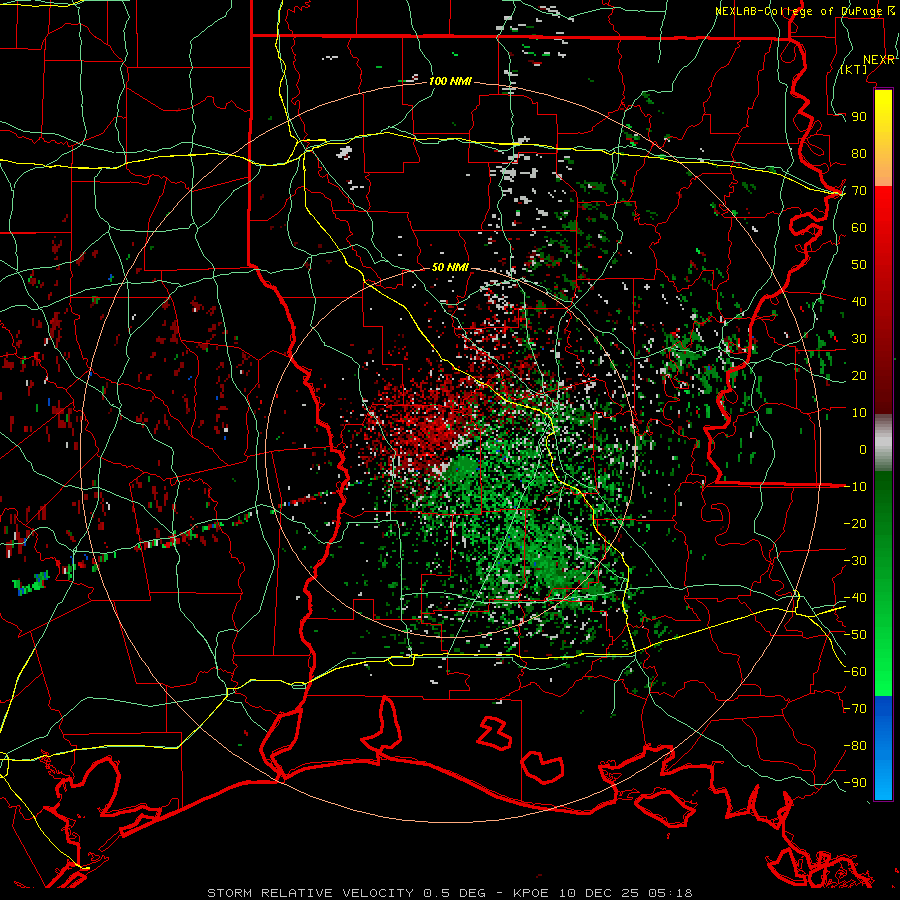Click the "KPOE" station identifier in caption
This screenshot has width=900, height=900.
(530, 893)
